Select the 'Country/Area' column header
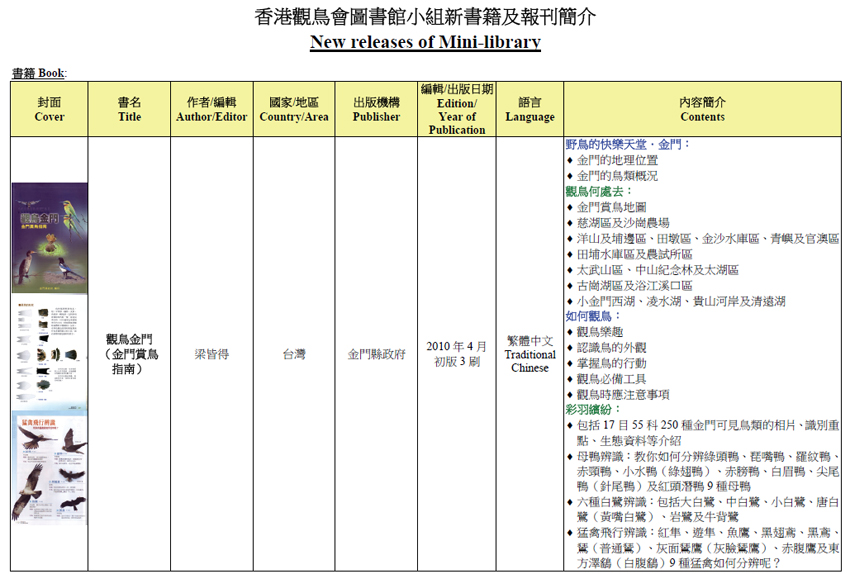850x574 pixels. [x=292, y=110]
